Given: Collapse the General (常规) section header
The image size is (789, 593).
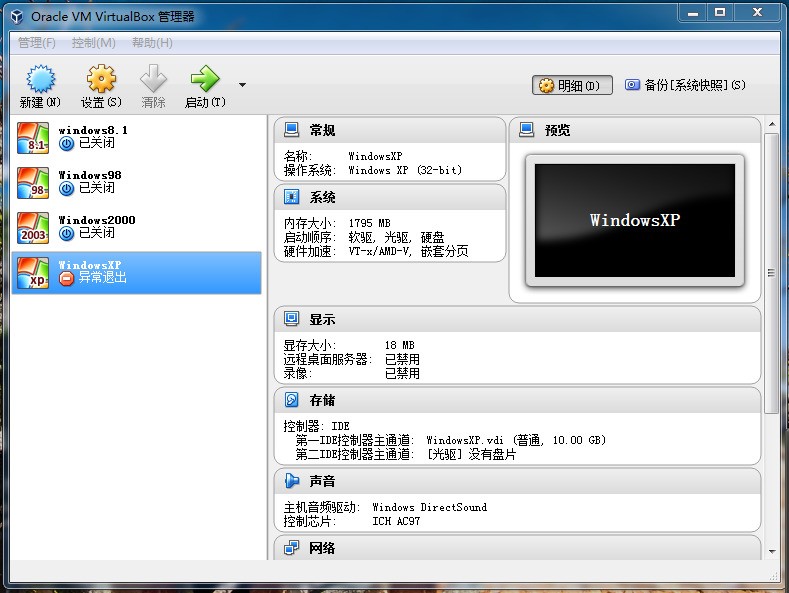Looking at the screenshot, I should 322,130.
